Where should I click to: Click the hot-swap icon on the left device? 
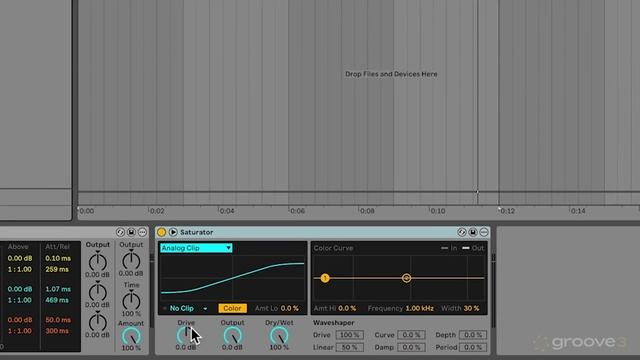pyautogui.click(x=120, y=232)
